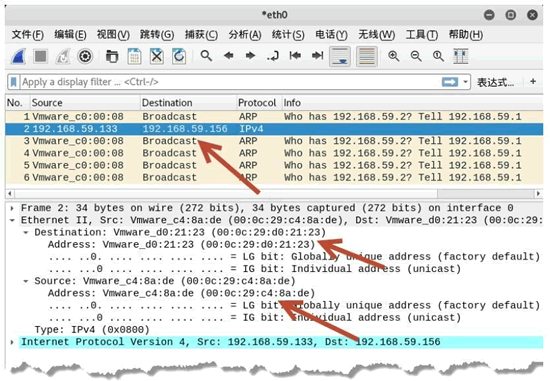Add a filter button with plus
Screen dimensions: 550x381
(533, 81)
